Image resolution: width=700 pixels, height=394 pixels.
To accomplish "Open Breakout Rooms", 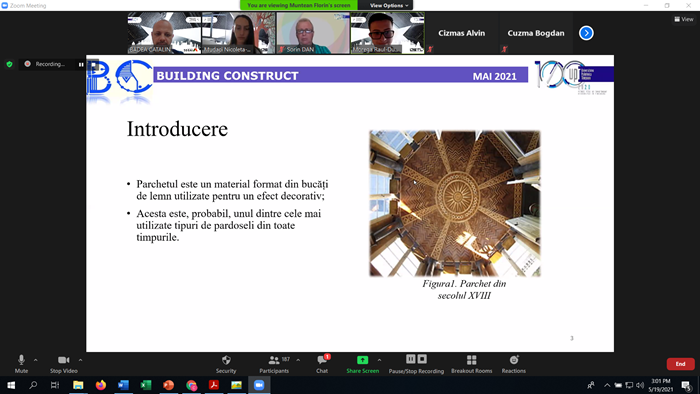I will (x=471, y=364).
